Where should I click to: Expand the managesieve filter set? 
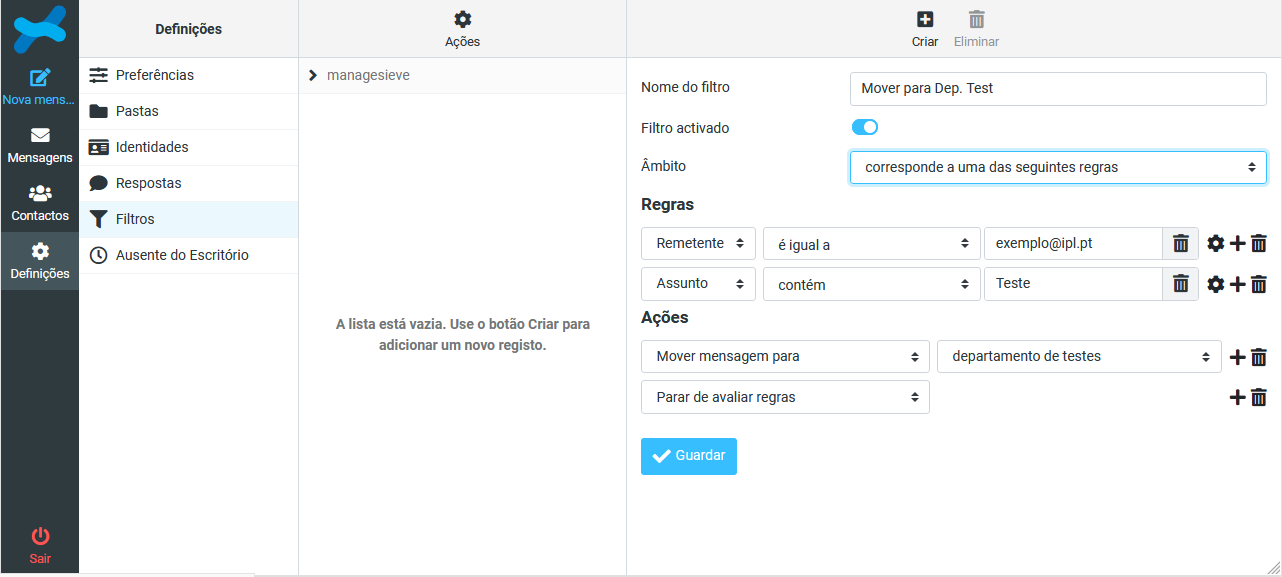(x=313, y=75)
